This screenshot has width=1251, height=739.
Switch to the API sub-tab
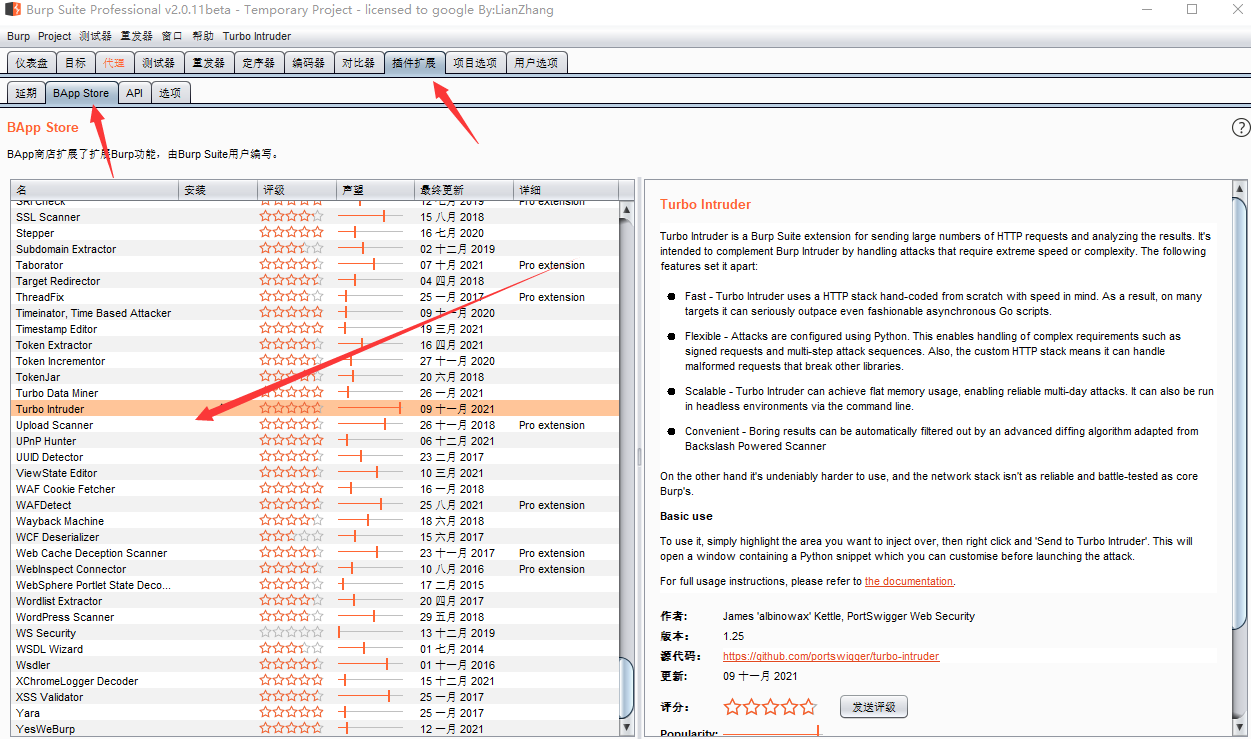click(134, 93)
